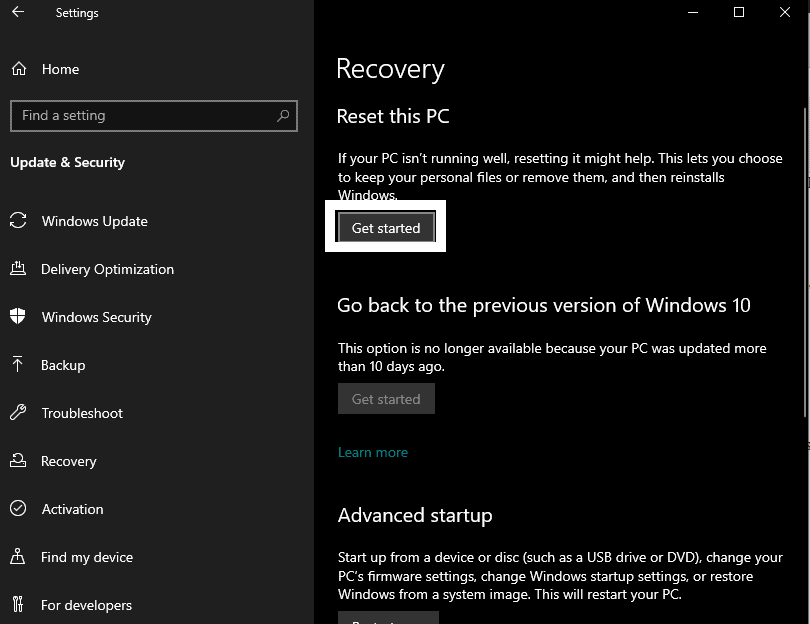Viewport: 810px width, 624px height.
Task: Maximize the Settings window
Action: tap(739, 12)
